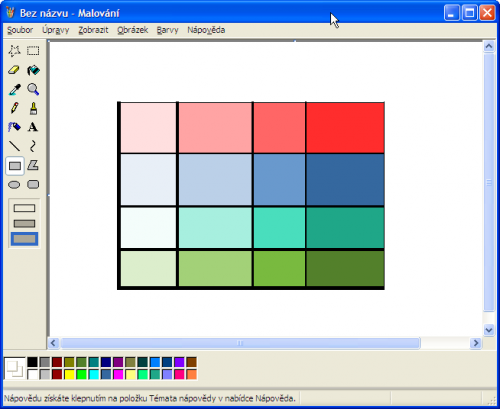This screenshot has height=409, width=500.
Task: Select the Polygon tool
Action: 33,165
